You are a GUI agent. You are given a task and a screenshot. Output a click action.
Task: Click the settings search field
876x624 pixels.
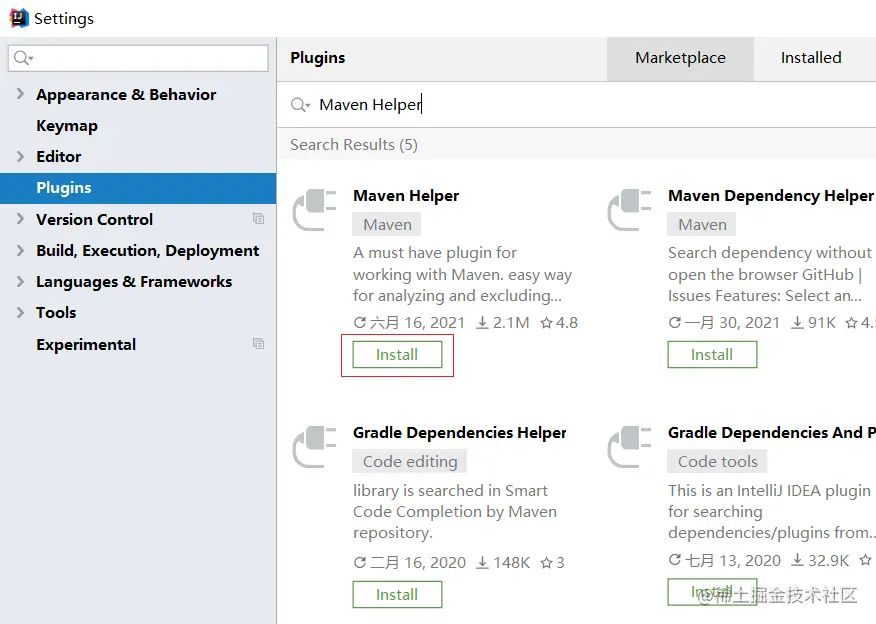point(139,58)
